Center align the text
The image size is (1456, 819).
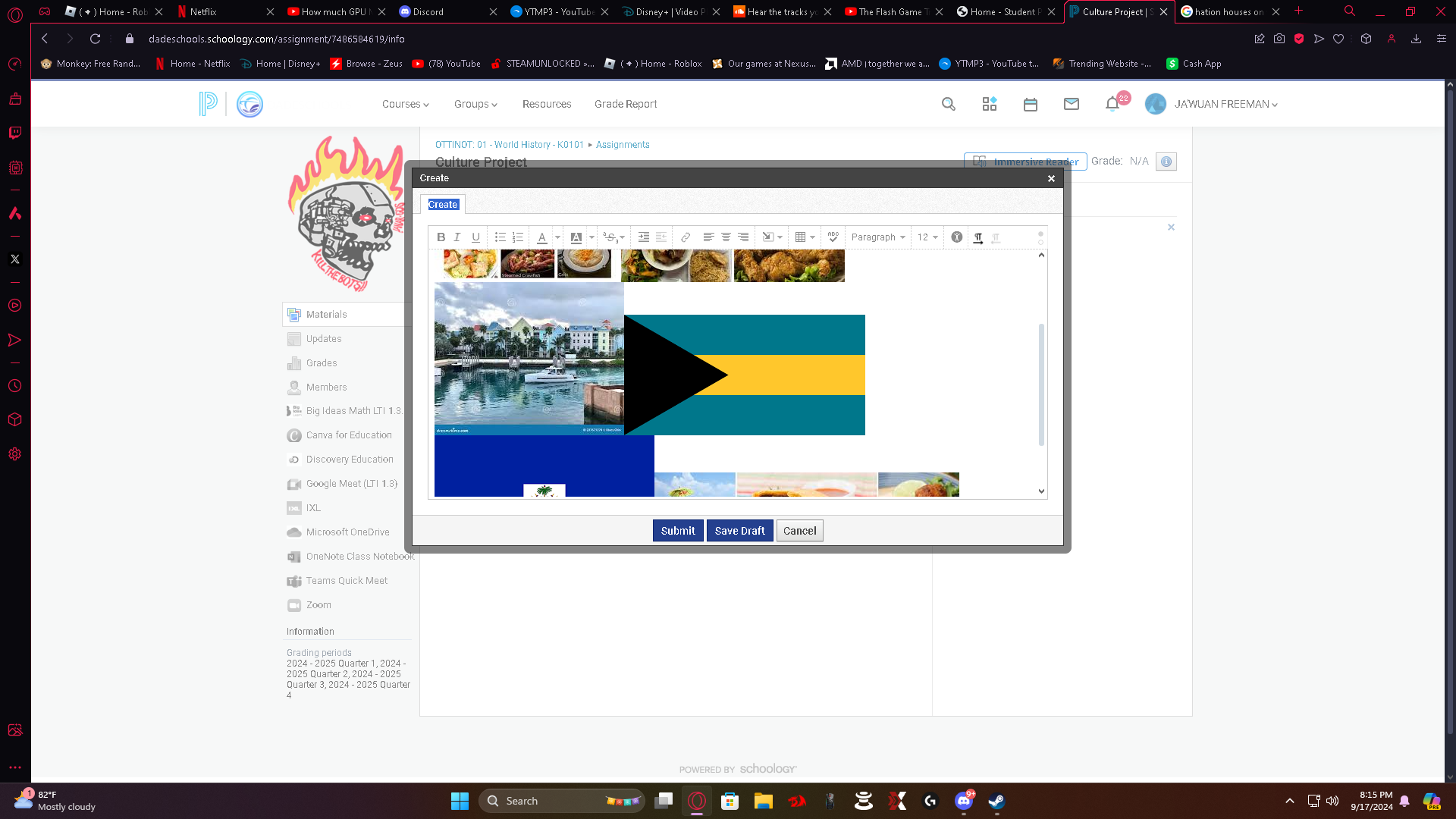(726, 237)
